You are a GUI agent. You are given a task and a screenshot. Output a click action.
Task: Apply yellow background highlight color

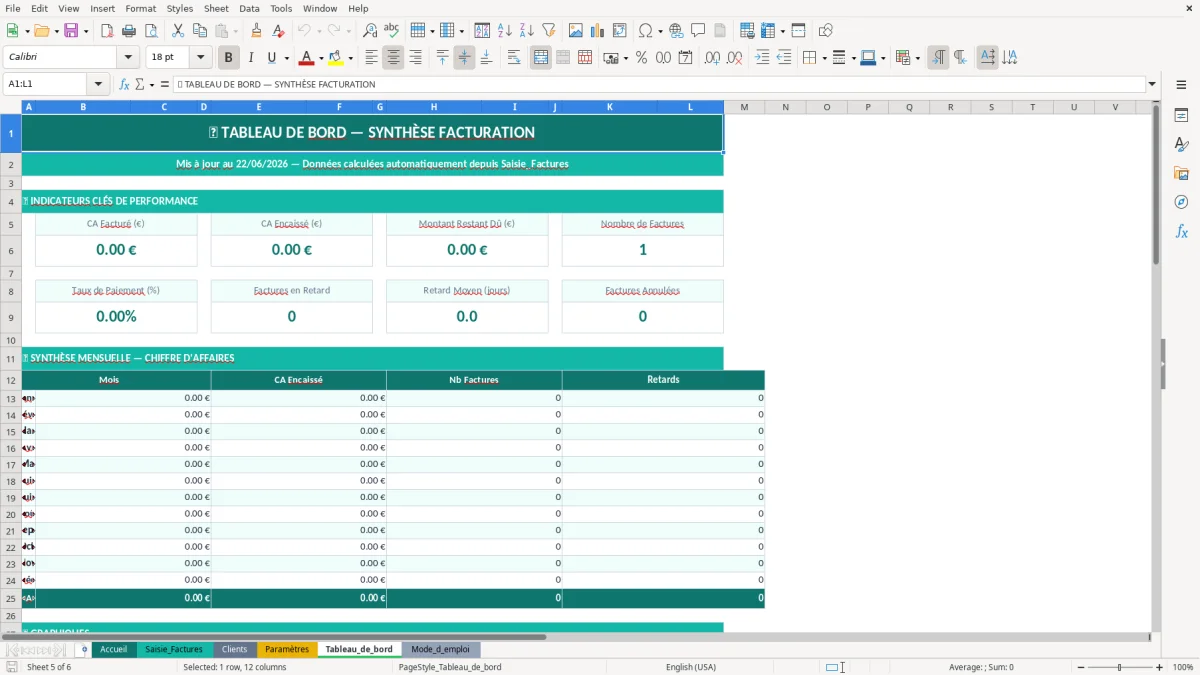335,58
